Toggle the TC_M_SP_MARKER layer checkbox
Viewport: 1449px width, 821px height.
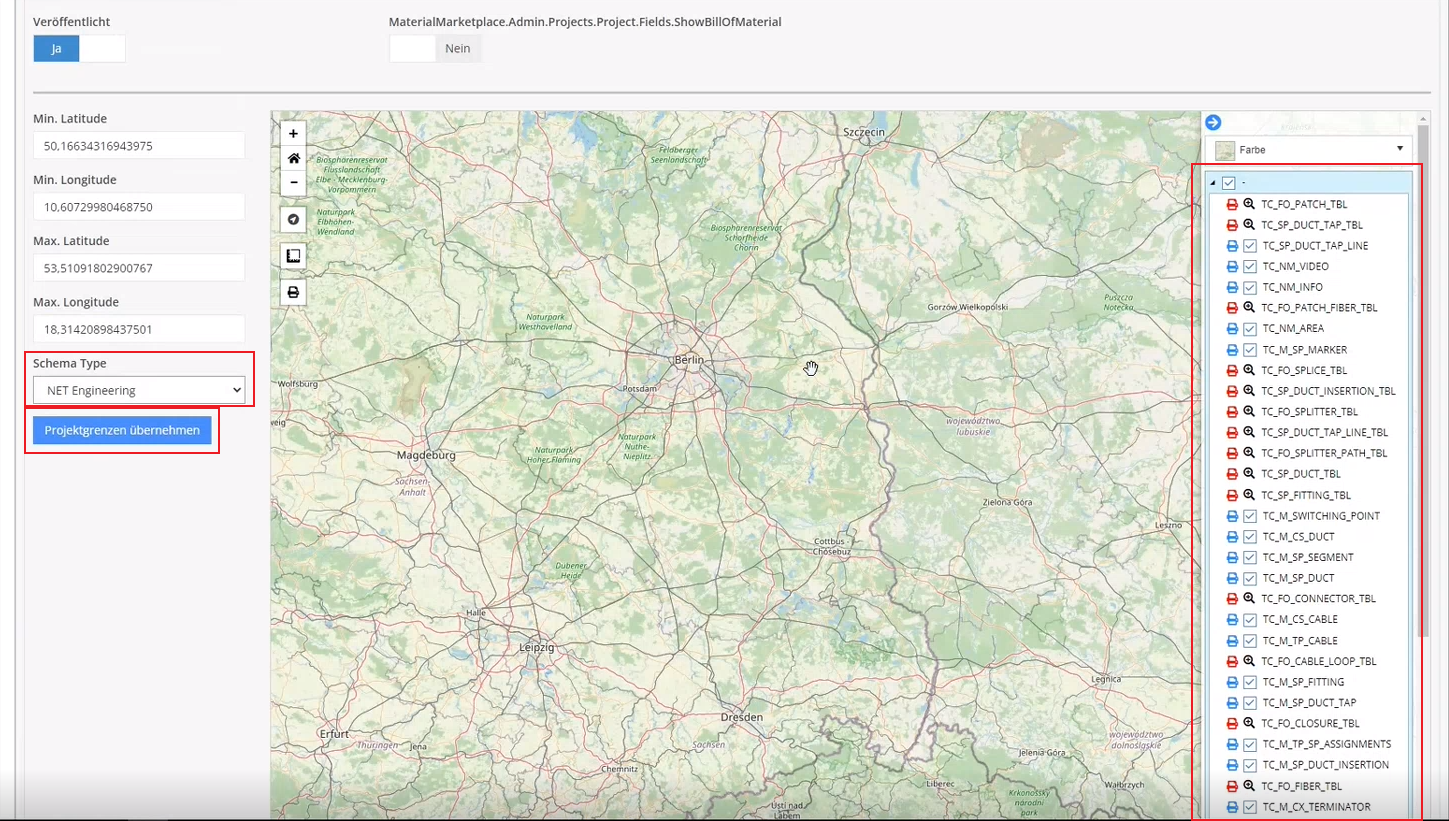(x=1249, y=350)
